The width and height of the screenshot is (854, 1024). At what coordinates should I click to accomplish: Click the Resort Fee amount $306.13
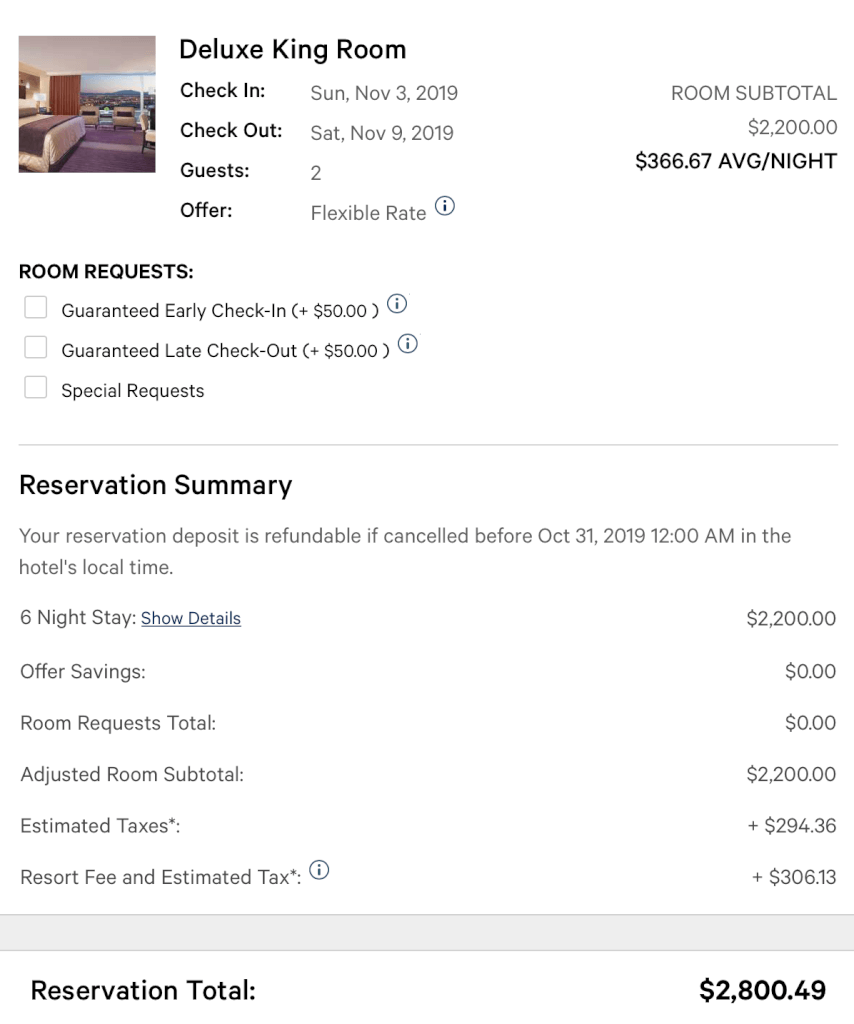[793, 876]
